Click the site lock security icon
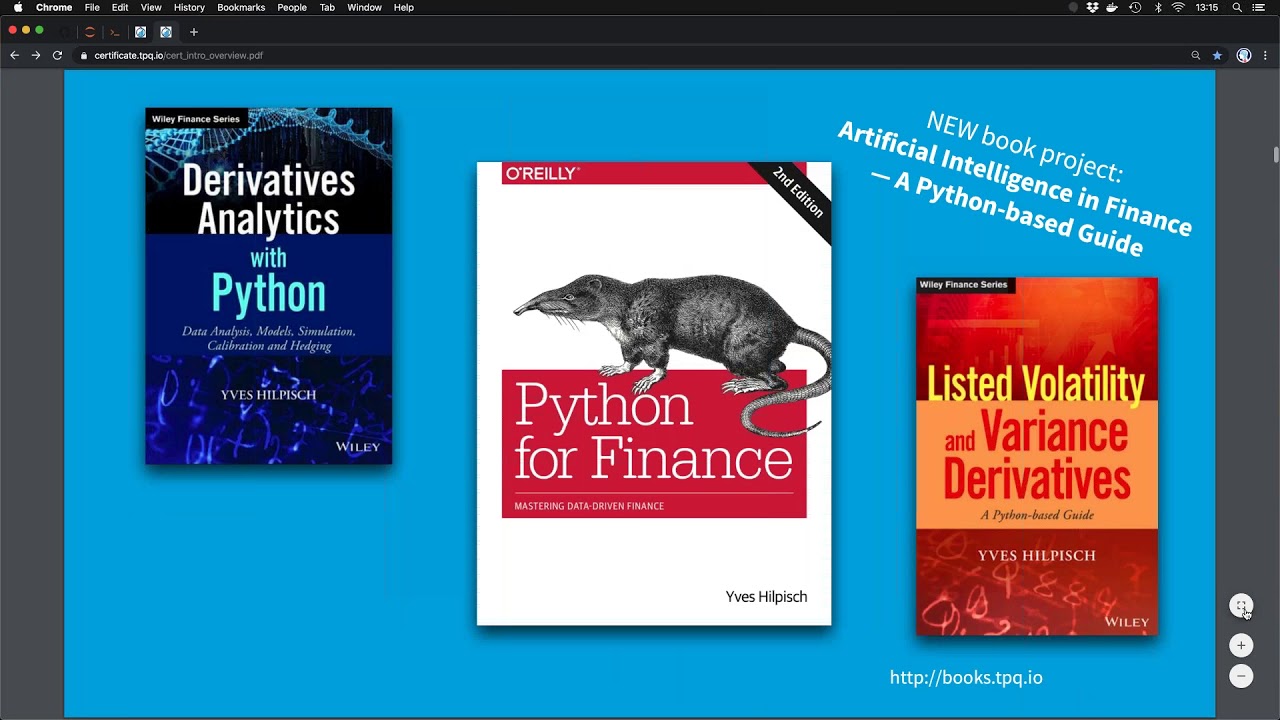This screenshot has height=720, width=1280. click(x=84, y=56)
